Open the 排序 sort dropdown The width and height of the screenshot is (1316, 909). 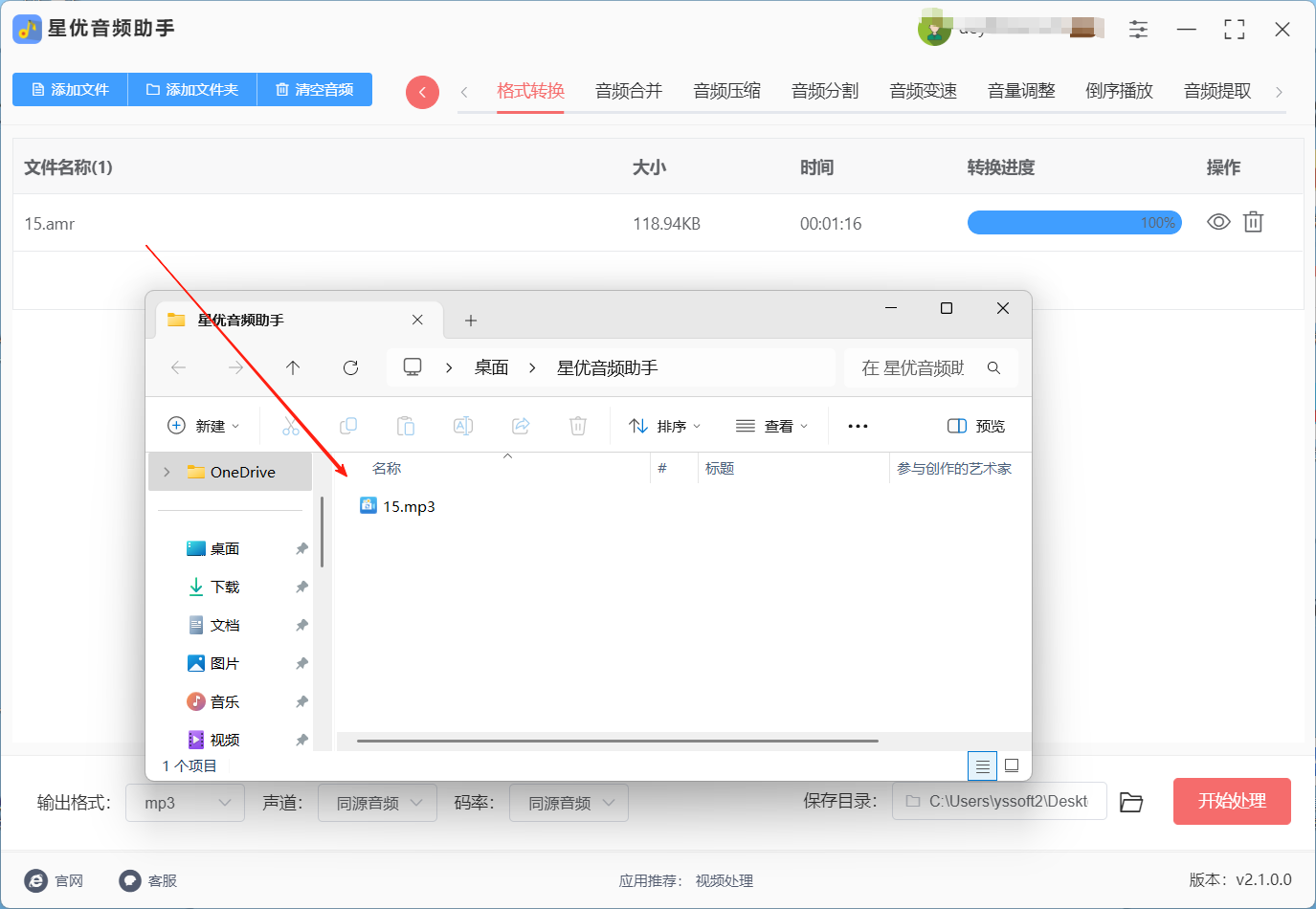point(665,426)
